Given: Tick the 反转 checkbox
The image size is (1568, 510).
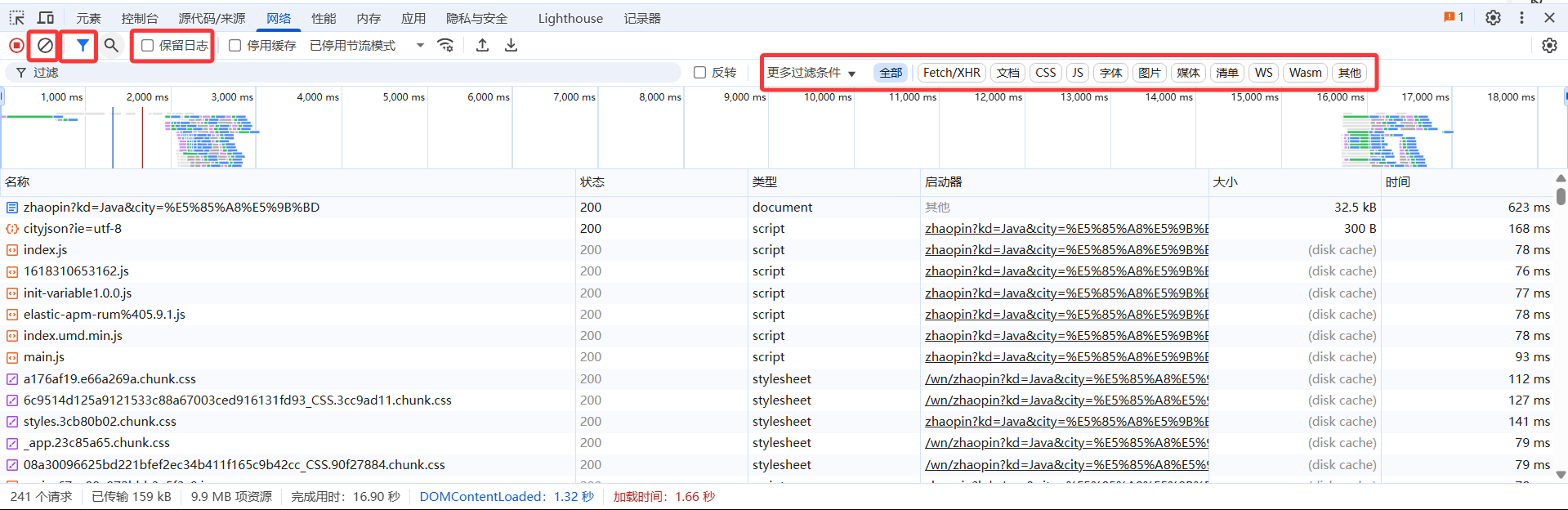Looking at the screenshot, I should click(699, 73).
